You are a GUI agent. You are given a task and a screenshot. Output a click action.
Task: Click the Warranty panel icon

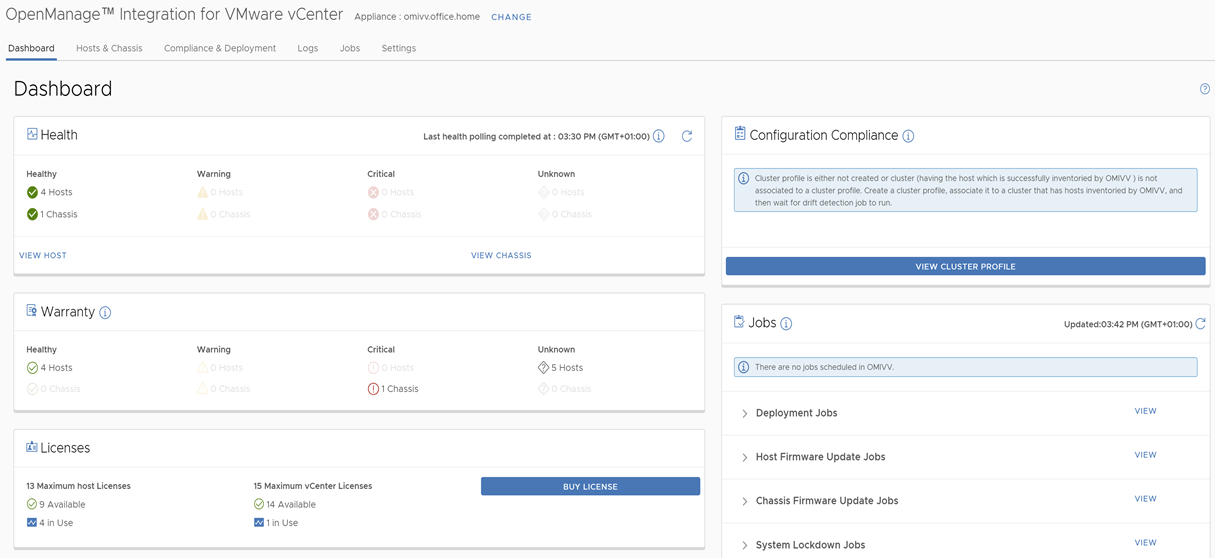click(32, 311)
